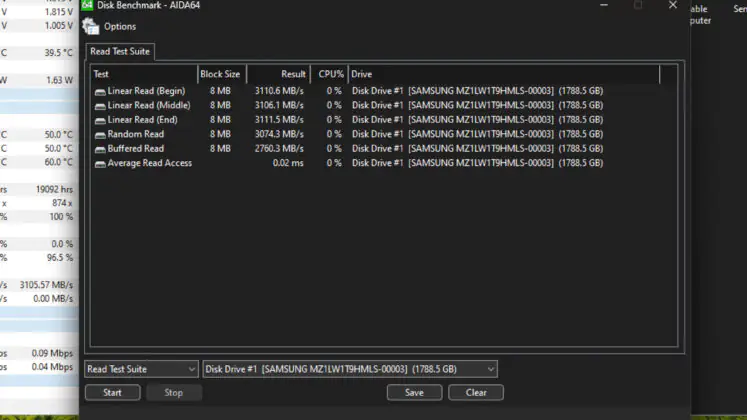Screen dimensions: 747x420
Task: Select the Read Test Suite tab
Action: pos(120,51)
